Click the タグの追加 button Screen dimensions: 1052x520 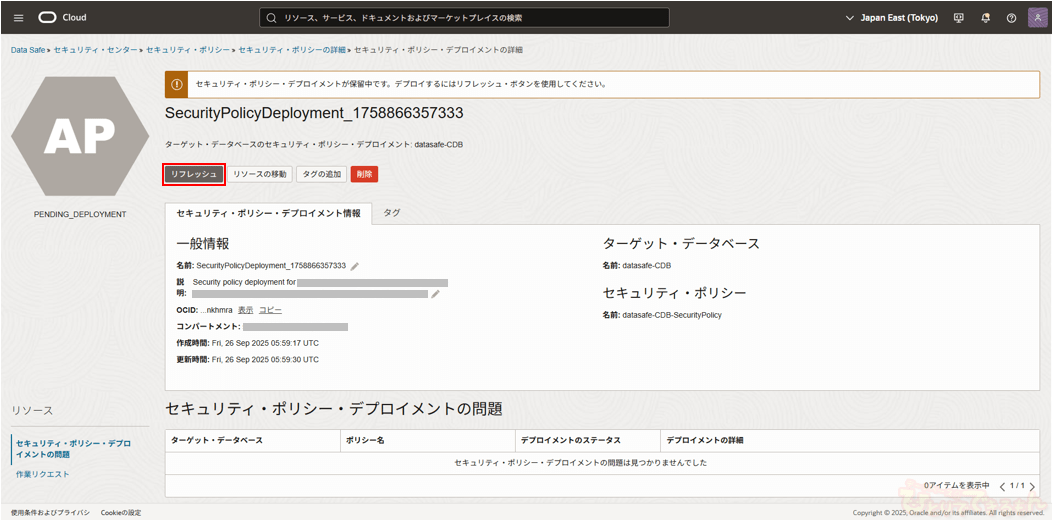click(x=321, y=174)
